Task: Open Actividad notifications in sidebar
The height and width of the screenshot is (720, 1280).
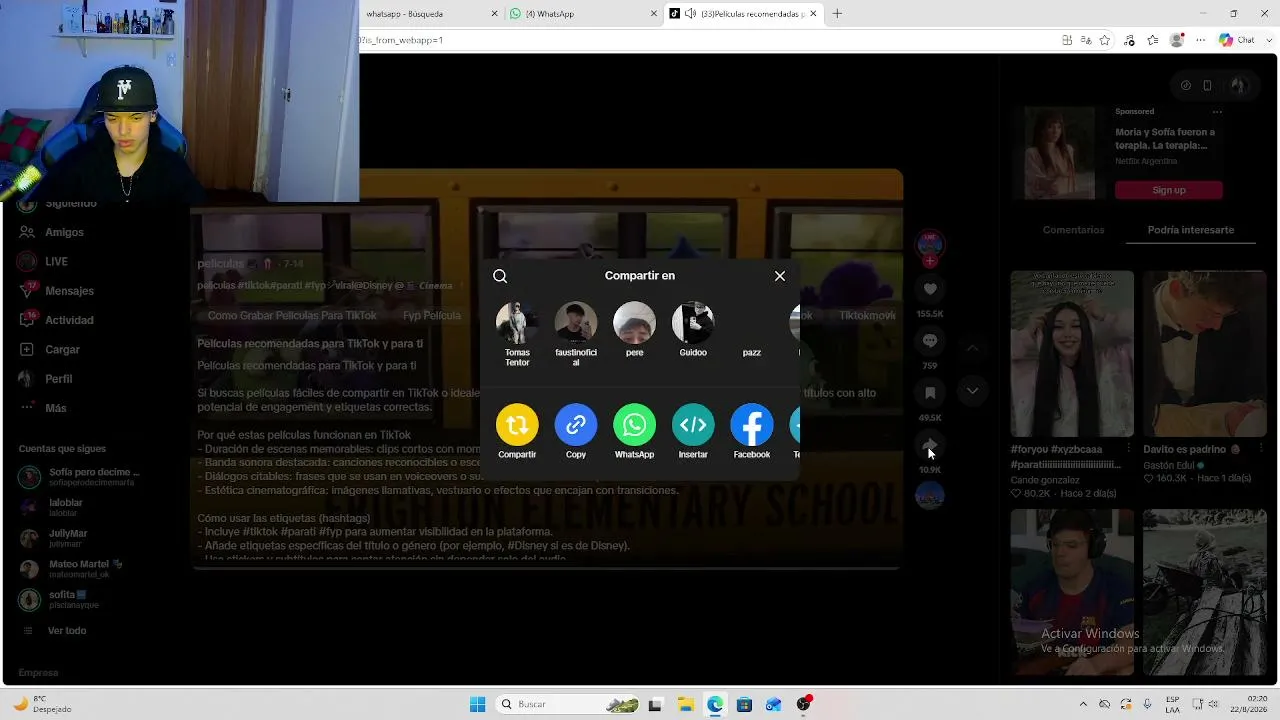Action: pos(69,320)
